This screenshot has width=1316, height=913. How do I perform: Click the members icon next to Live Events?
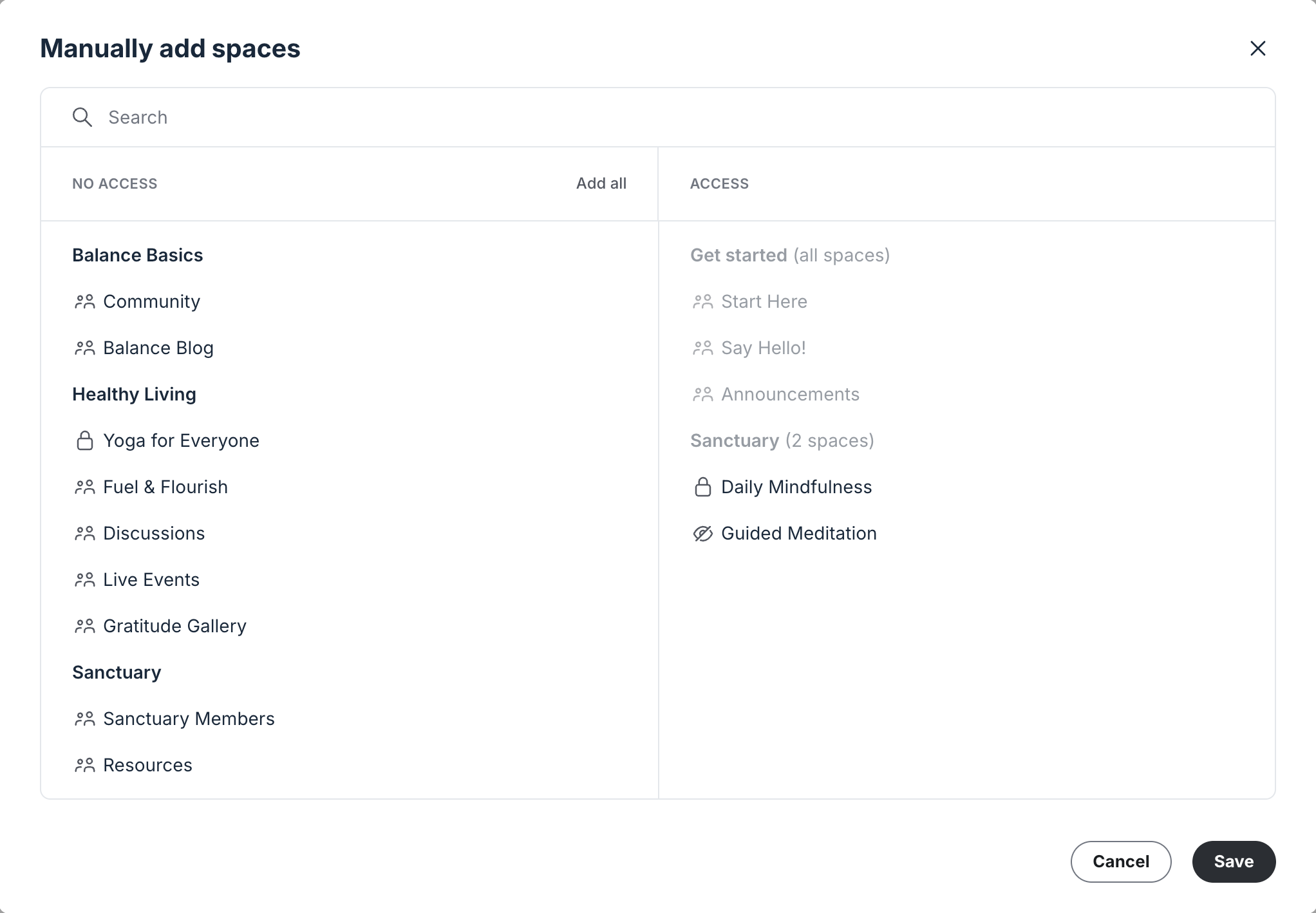coord(86,579)
